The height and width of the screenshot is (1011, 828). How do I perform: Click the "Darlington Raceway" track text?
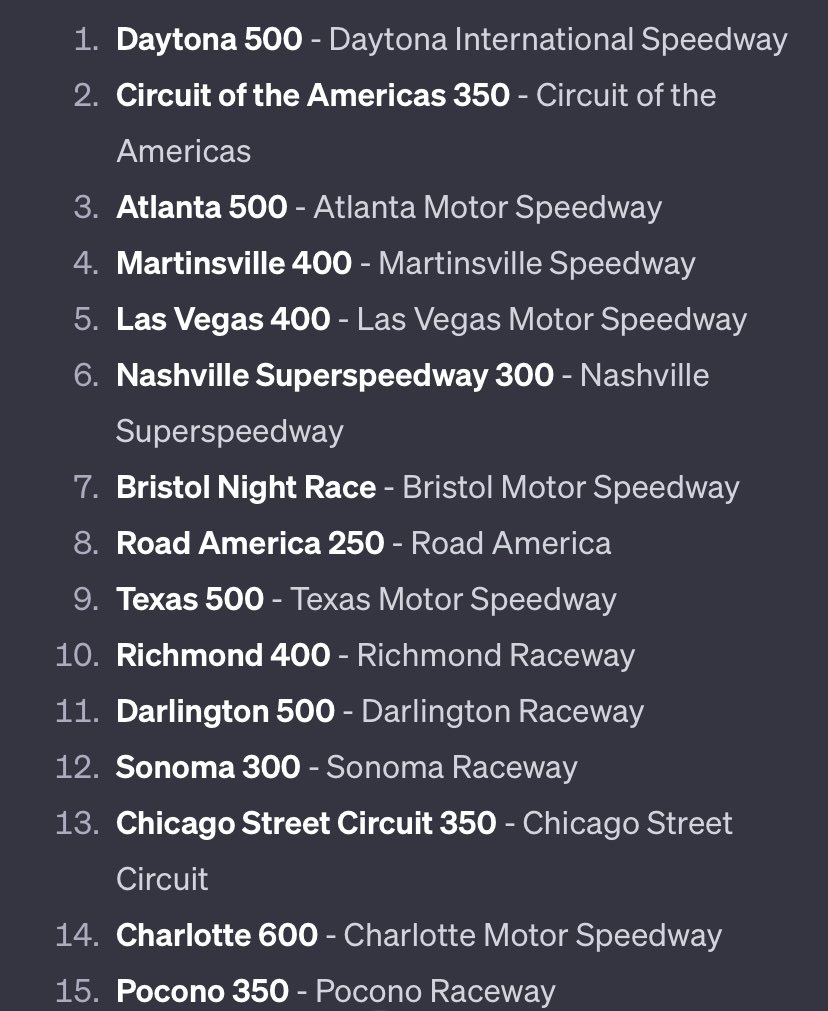(x=502, y=711)
